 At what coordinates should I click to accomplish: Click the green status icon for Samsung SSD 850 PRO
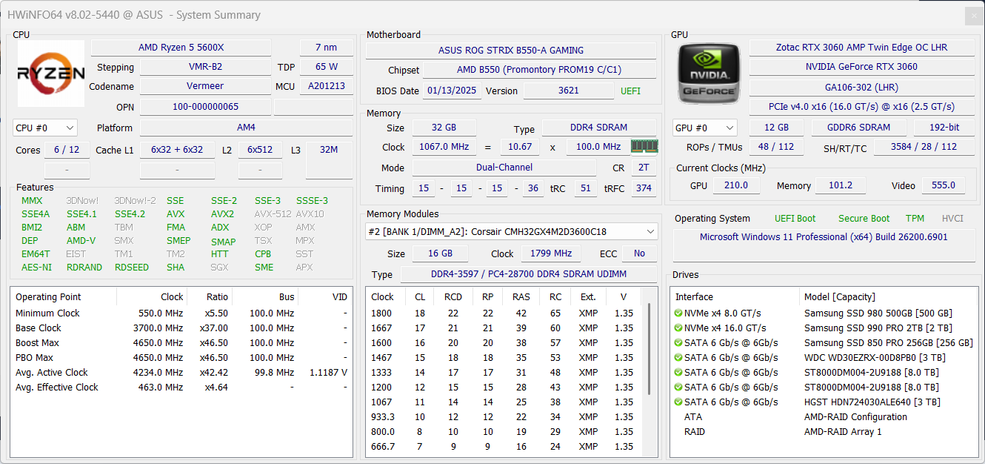(680, 342)
